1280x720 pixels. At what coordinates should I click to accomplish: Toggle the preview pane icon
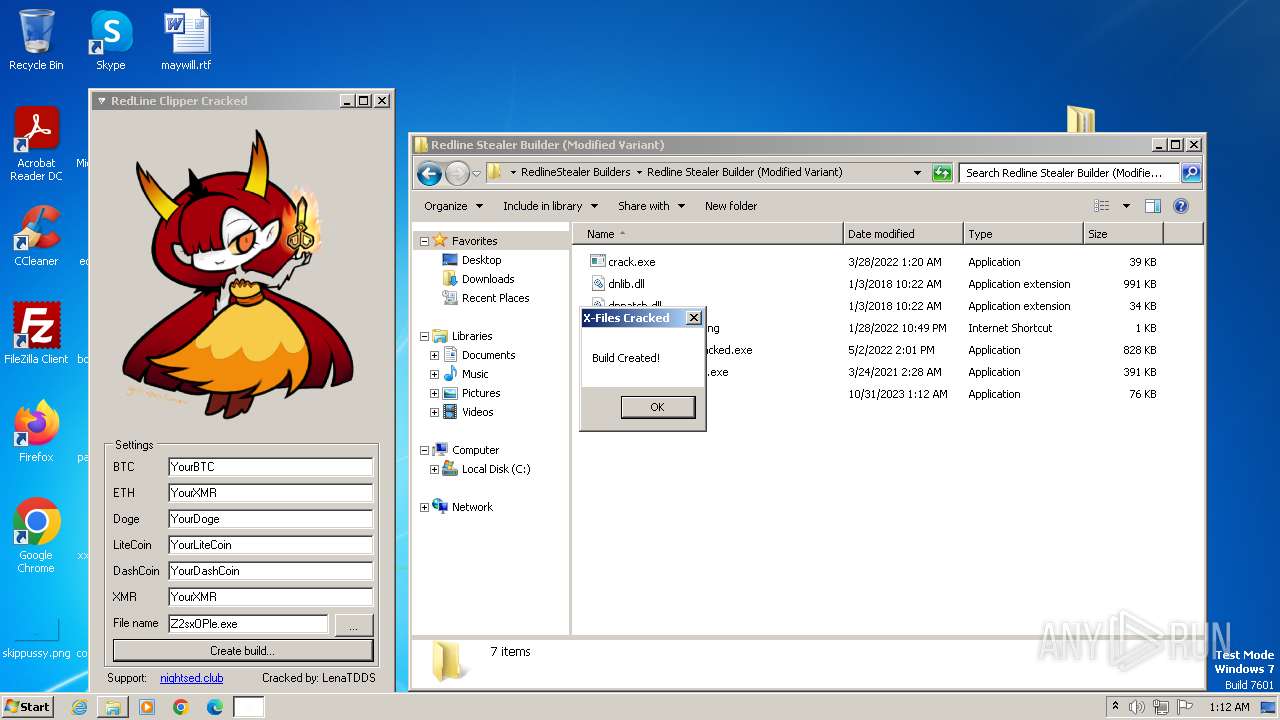1153,206
